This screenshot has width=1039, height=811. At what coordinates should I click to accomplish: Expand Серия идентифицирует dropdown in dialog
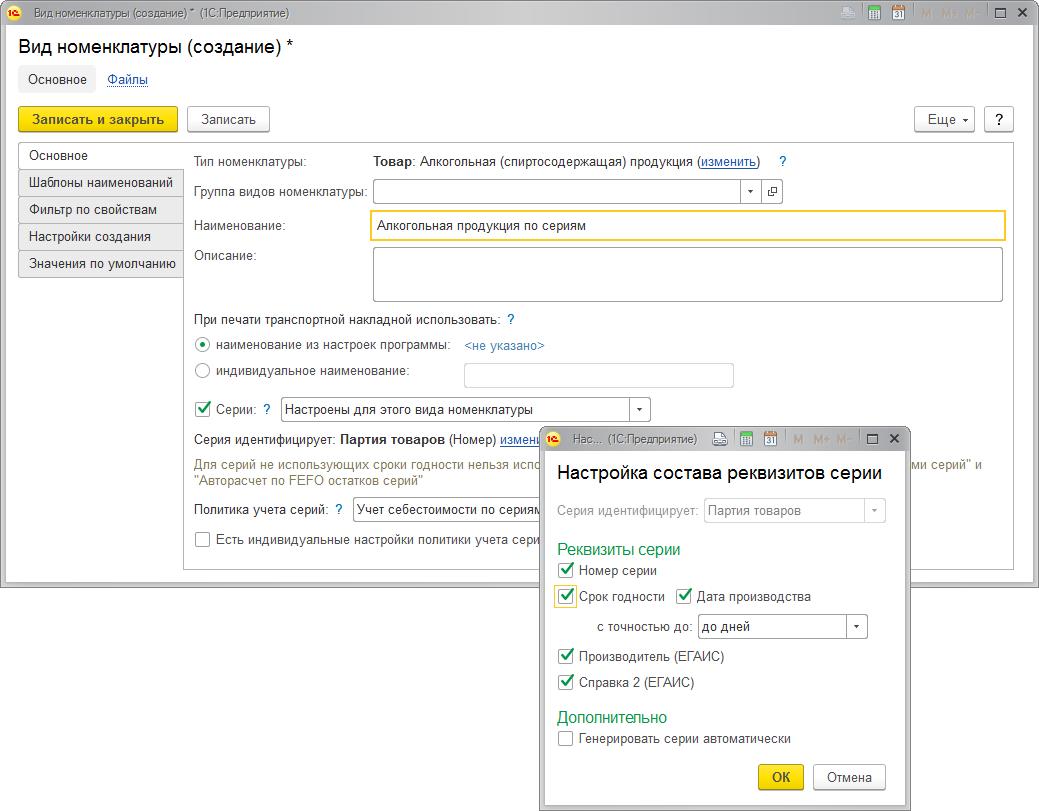(x=875, y=511)
